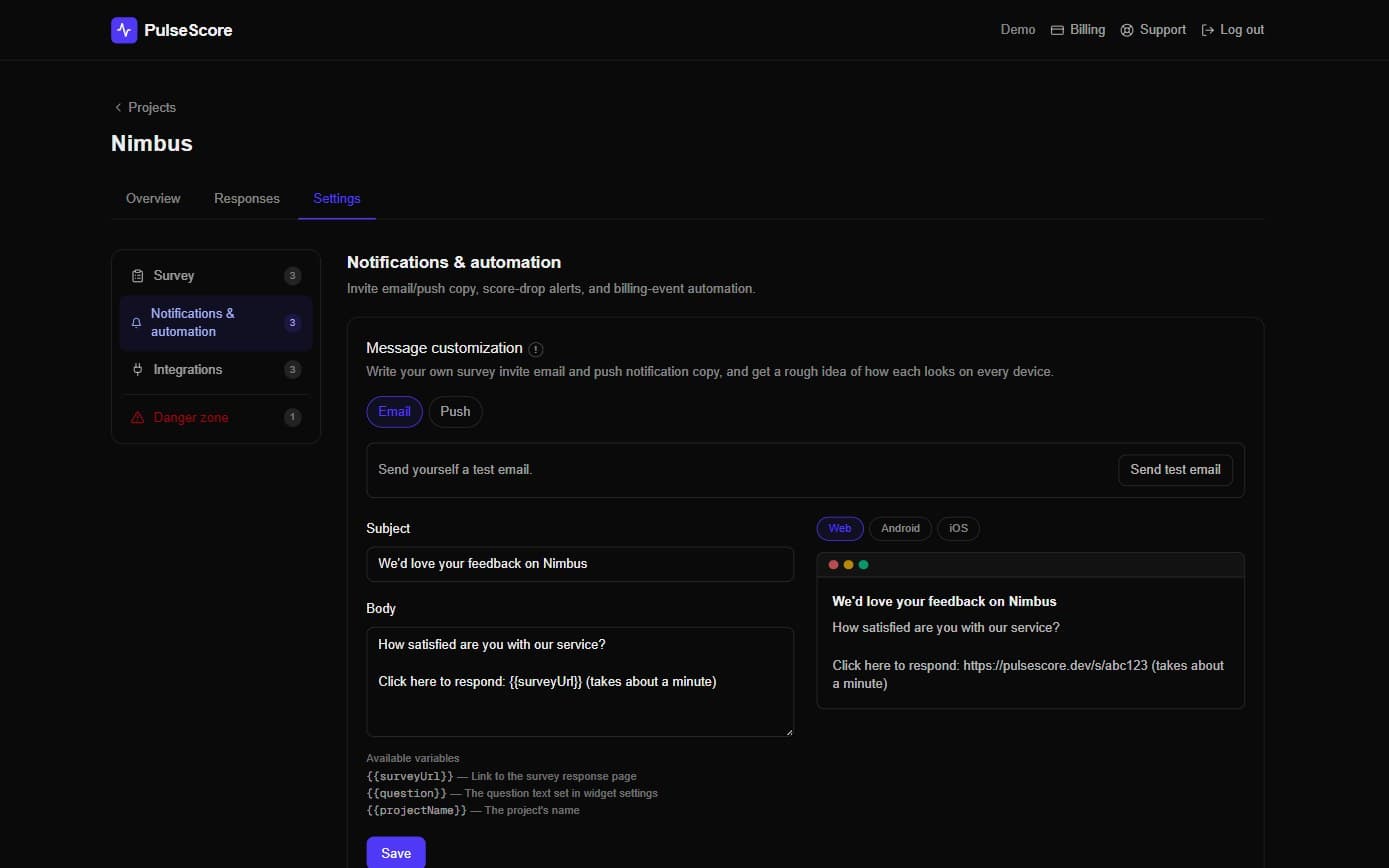Go back via the Projects chevron

(118, 107)
